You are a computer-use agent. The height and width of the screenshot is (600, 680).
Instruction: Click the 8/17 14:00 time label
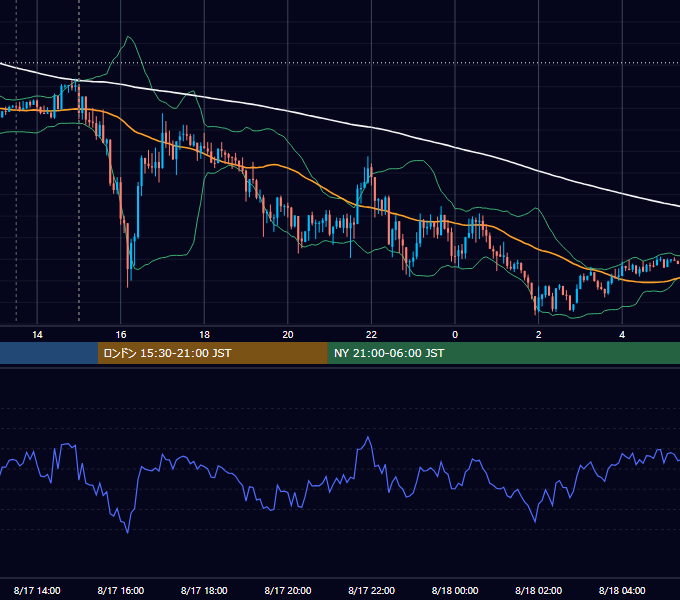(37, 590)
